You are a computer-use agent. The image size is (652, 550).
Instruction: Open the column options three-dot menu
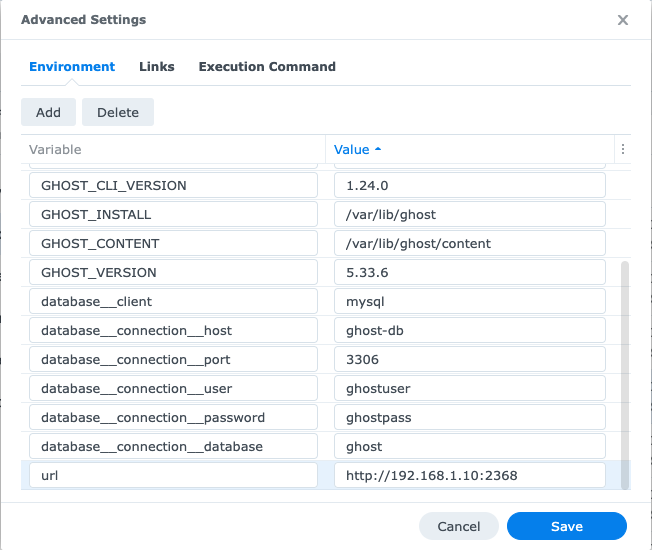click(622, 149)
